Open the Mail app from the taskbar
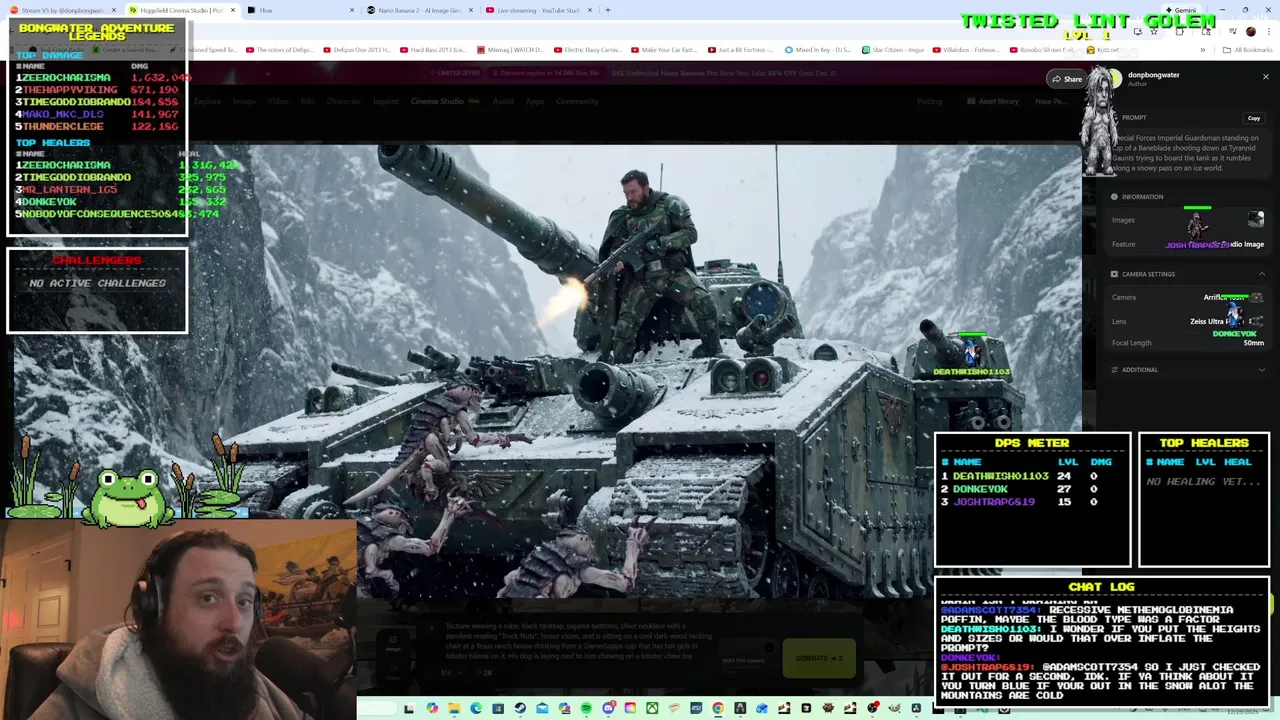 pyautogui.click(x=542, y=708)
